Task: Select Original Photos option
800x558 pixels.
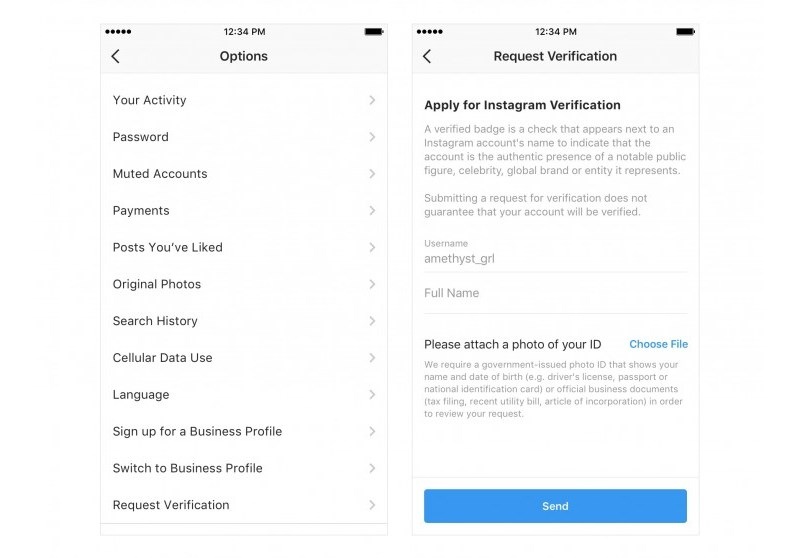Action: click(157, 285)
